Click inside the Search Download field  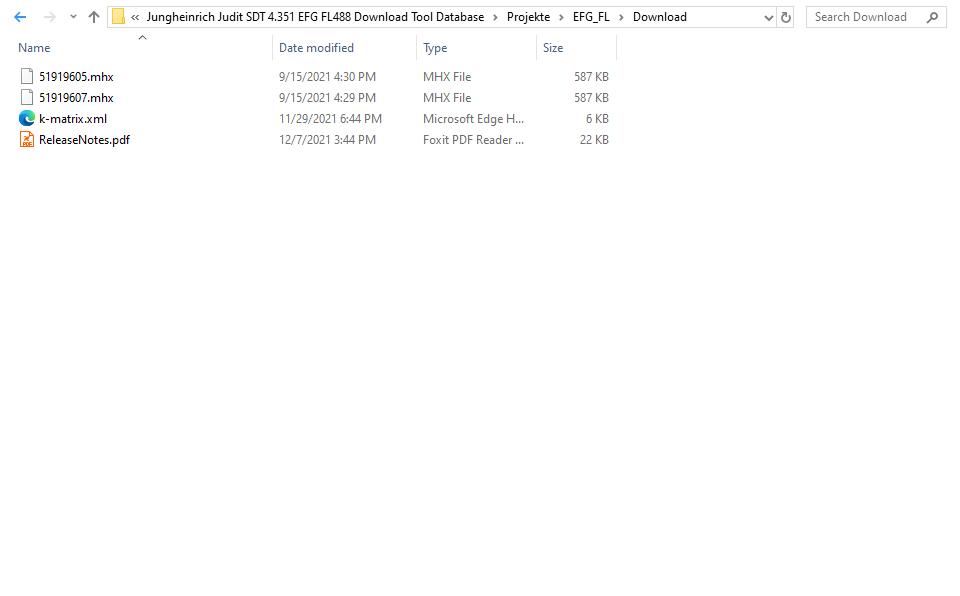click(x=860, y=16)
